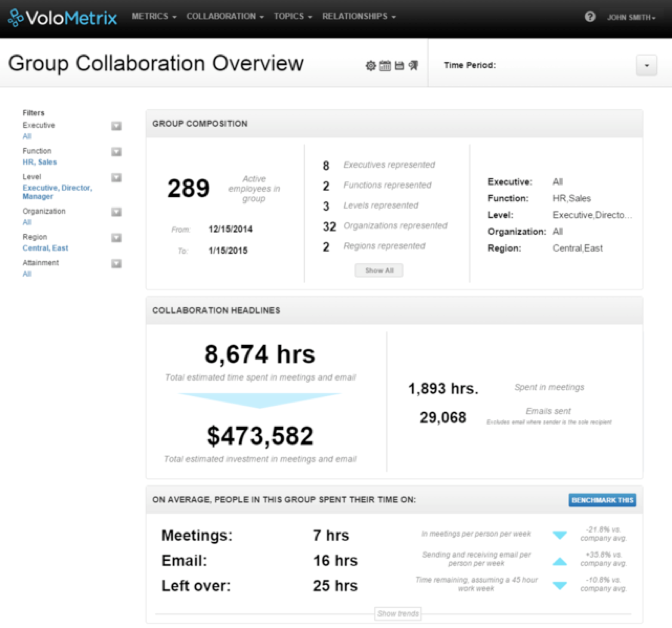Click the Left over down-arrow trend indicator
The image size is (672, 628).
(560, 585)
